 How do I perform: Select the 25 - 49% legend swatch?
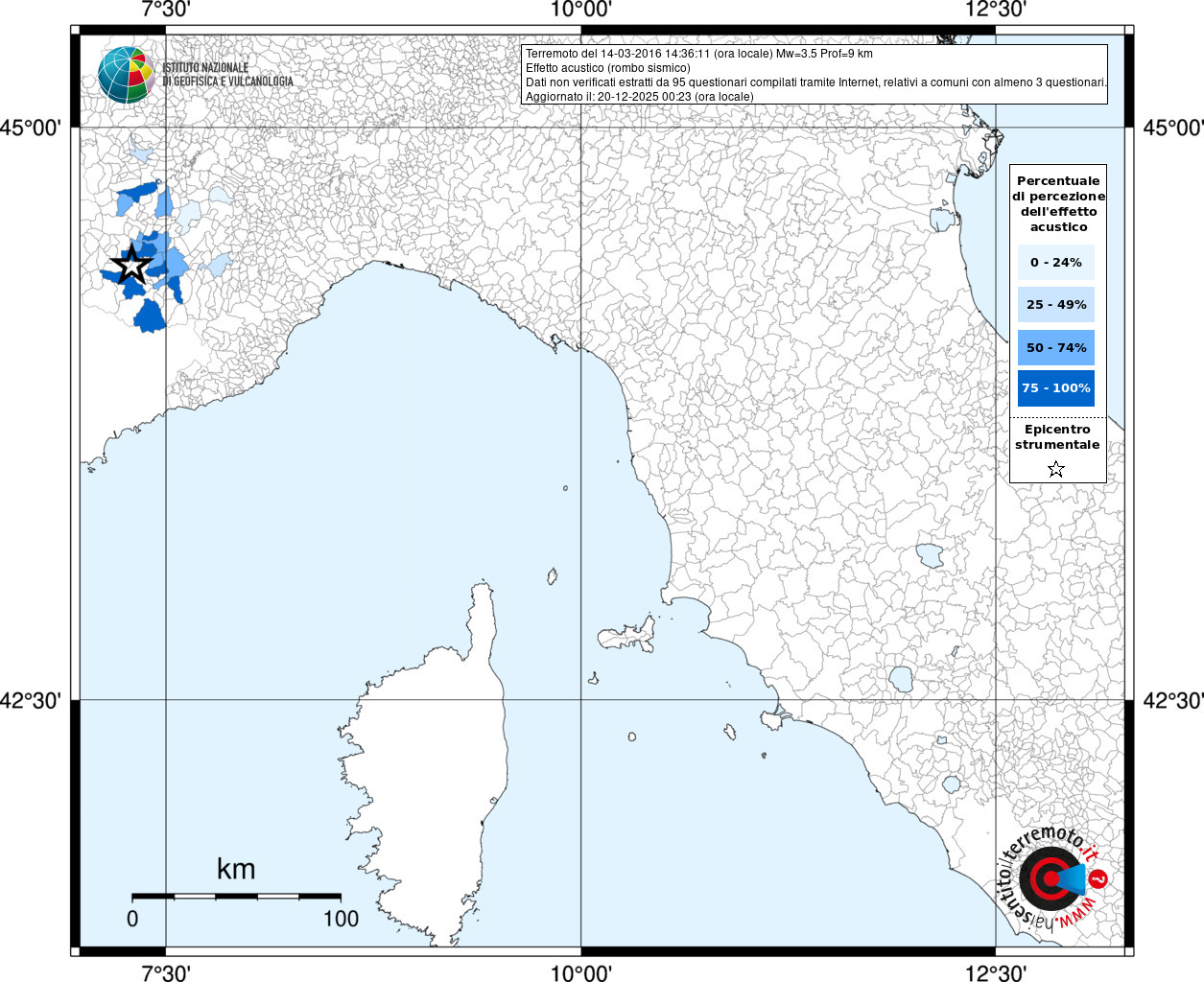pos(1056,304)
